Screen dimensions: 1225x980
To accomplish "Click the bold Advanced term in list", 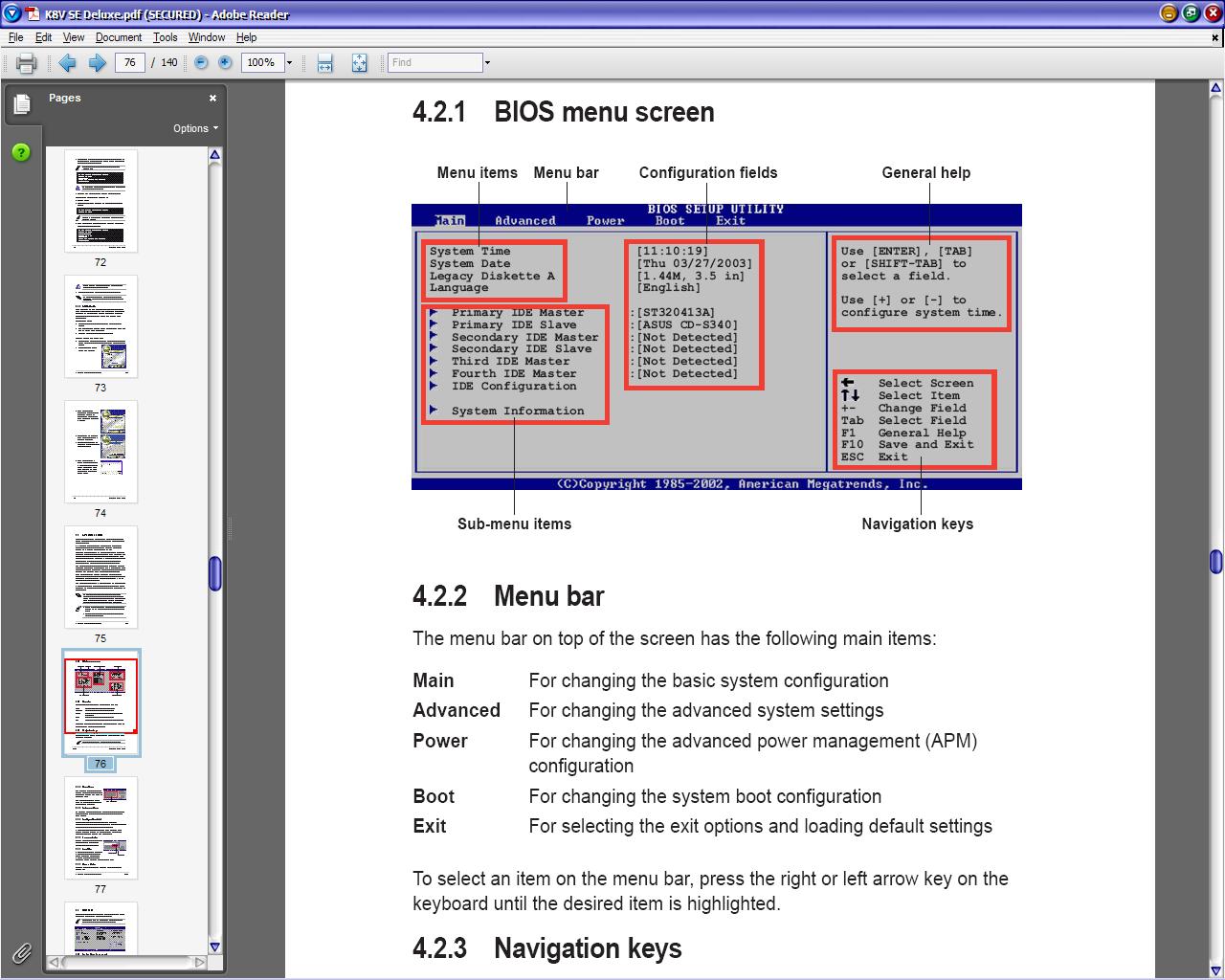I will click(x=457, y=710).
